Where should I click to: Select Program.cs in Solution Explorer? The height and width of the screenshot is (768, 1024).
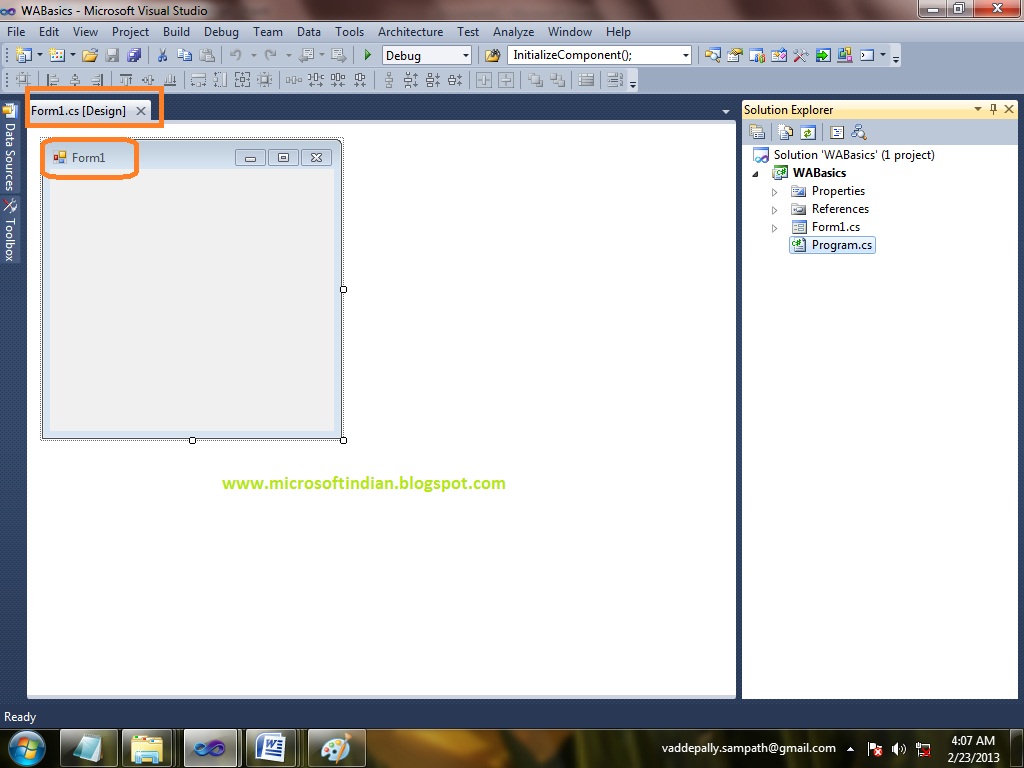pos(840,245)
